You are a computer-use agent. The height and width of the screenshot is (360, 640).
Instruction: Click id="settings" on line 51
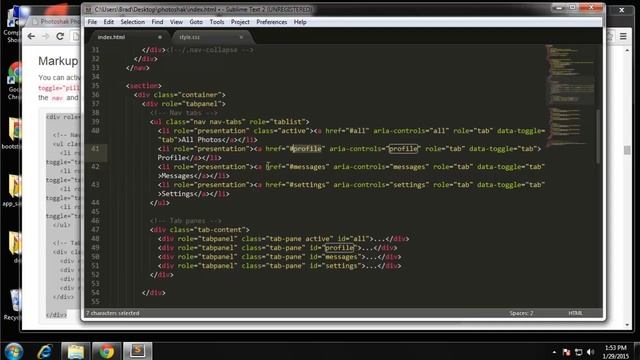tap(336, 266)
